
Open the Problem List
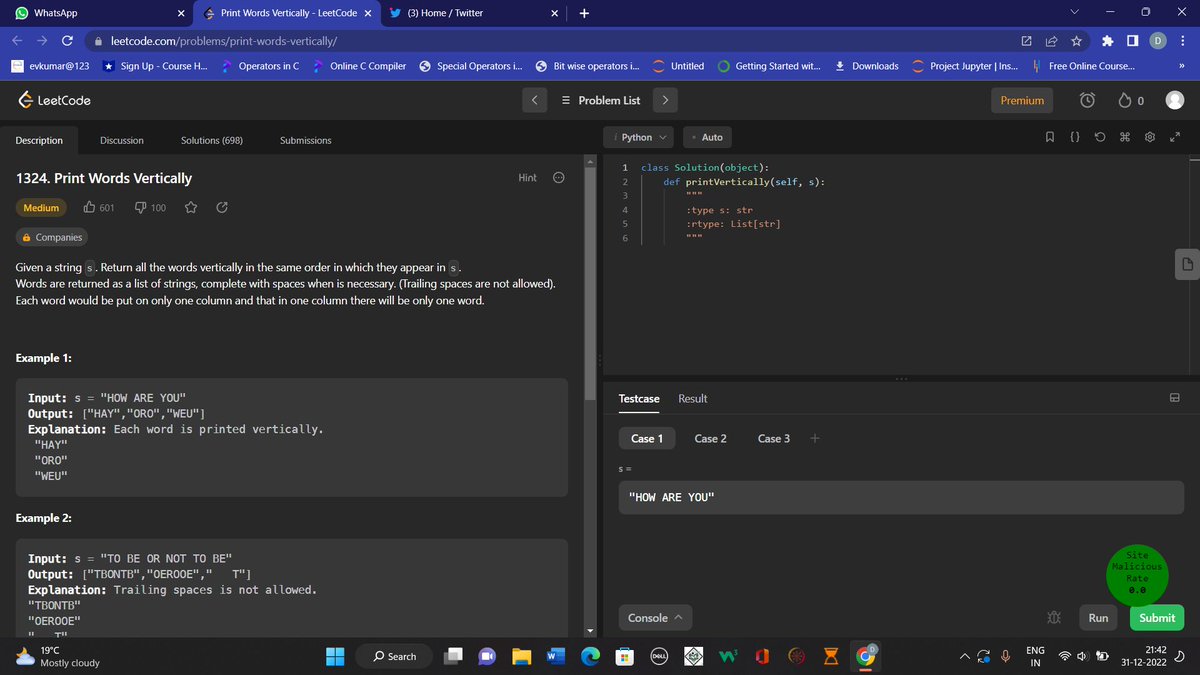pos(601,100)
